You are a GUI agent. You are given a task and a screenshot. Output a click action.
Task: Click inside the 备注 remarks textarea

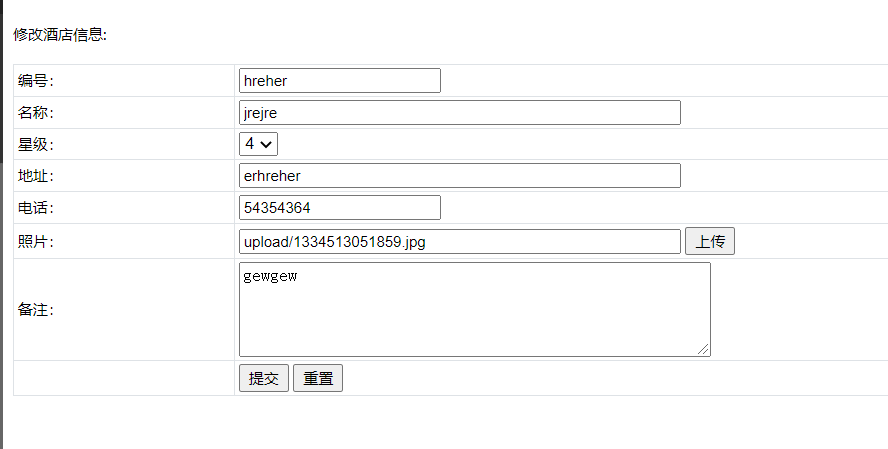(474, 309)
